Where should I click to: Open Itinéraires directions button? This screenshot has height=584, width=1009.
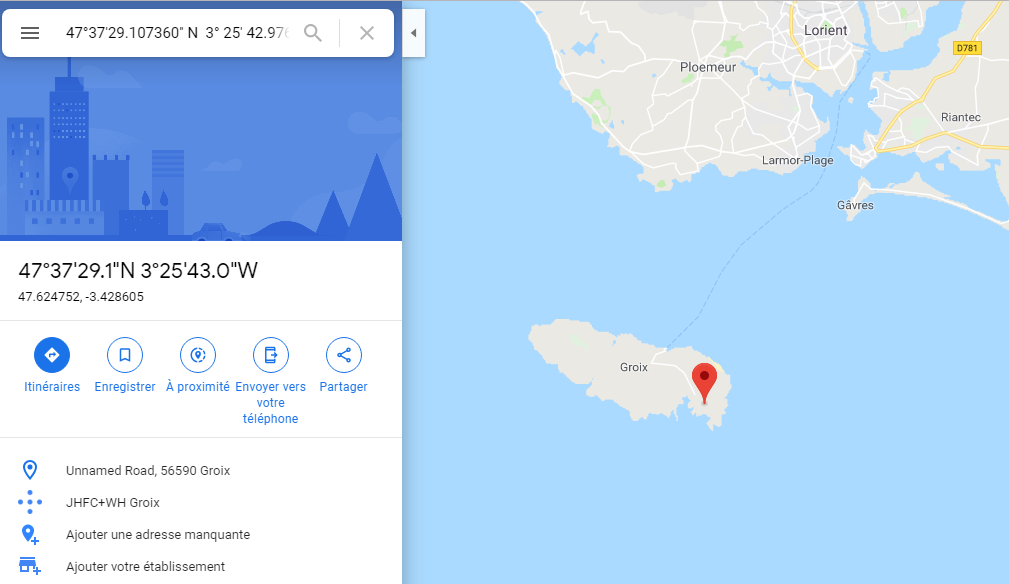[52, 355]
